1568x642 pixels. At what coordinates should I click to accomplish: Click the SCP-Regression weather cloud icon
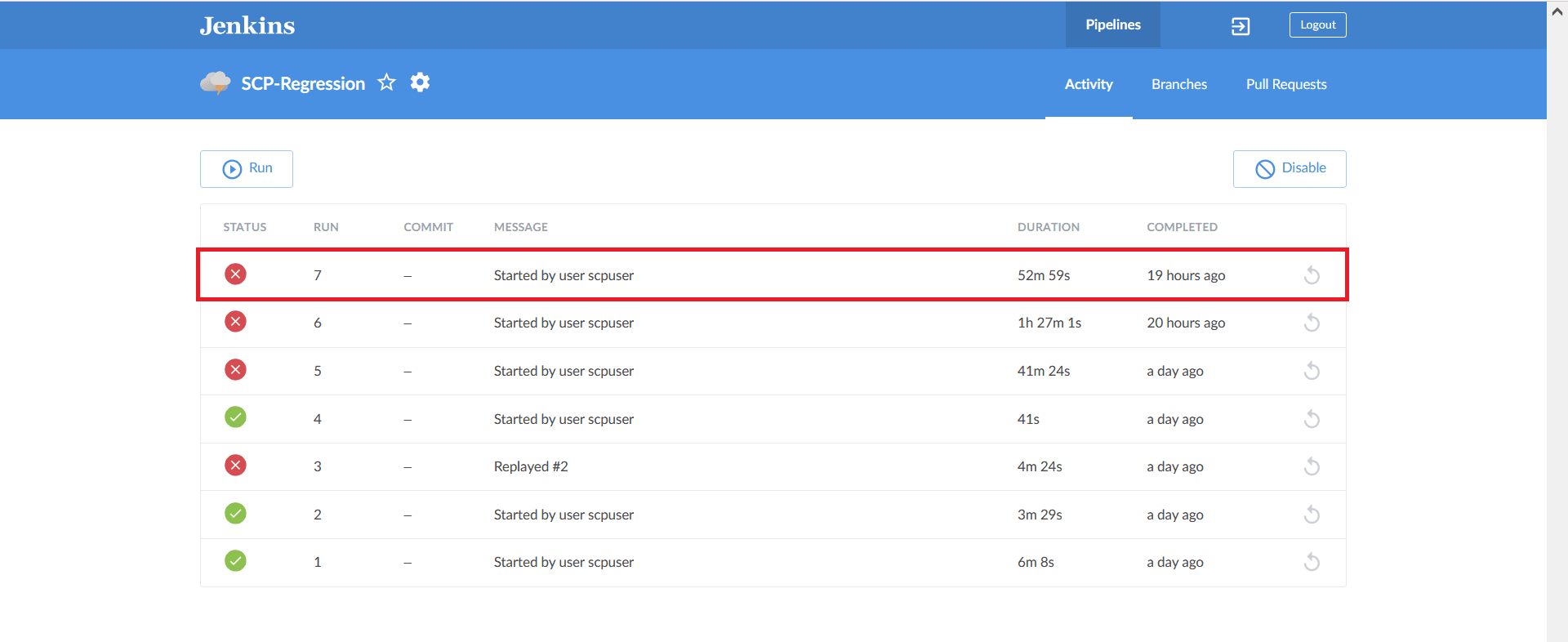[x=216, y=82]
